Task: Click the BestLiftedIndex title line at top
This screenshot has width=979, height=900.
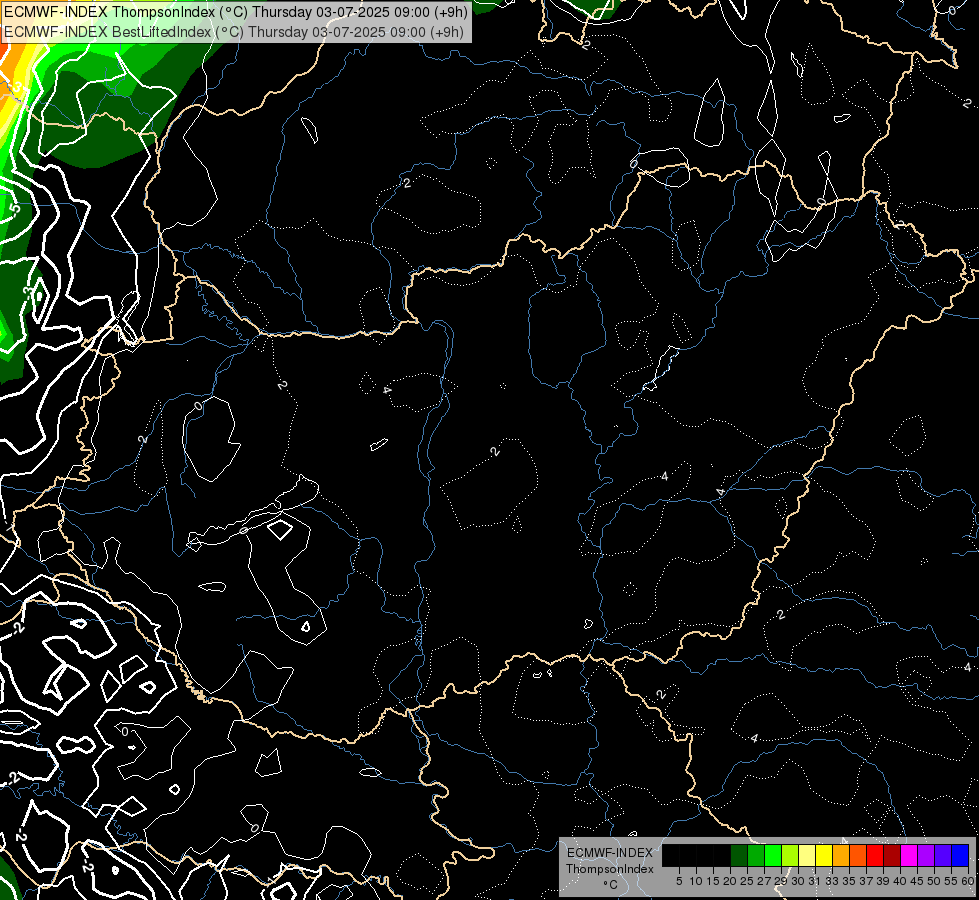Action: (x=234, y=31)
